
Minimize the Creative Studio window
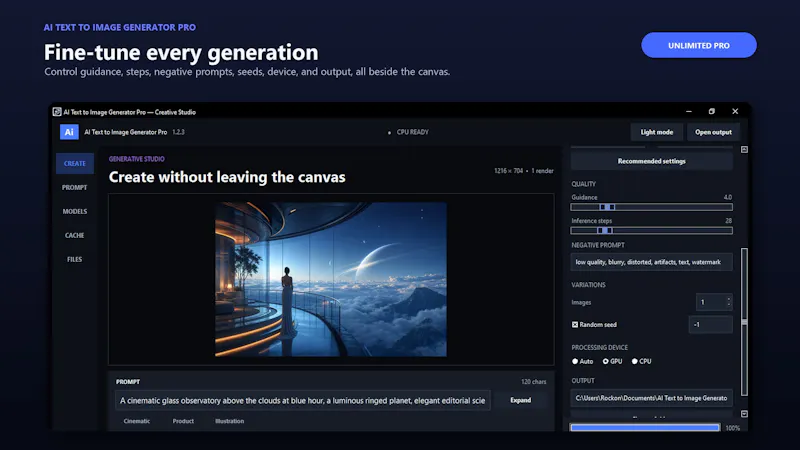tap(689, 111)
